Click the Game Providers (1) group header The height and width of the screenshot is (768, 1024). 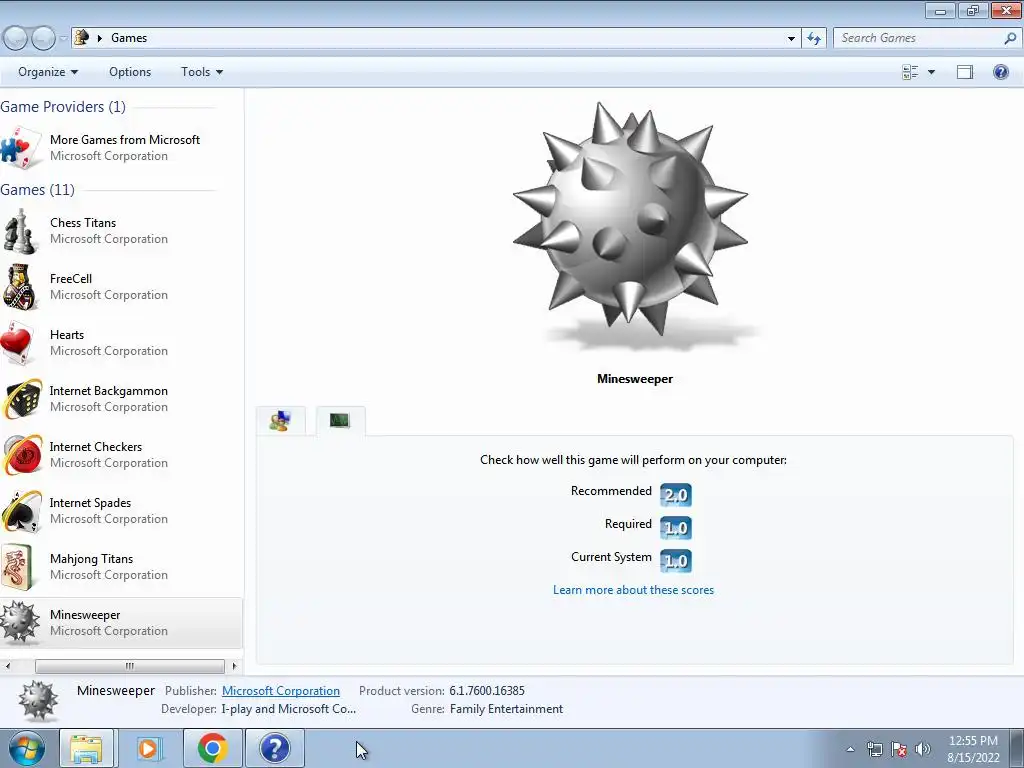coord(63,106)
